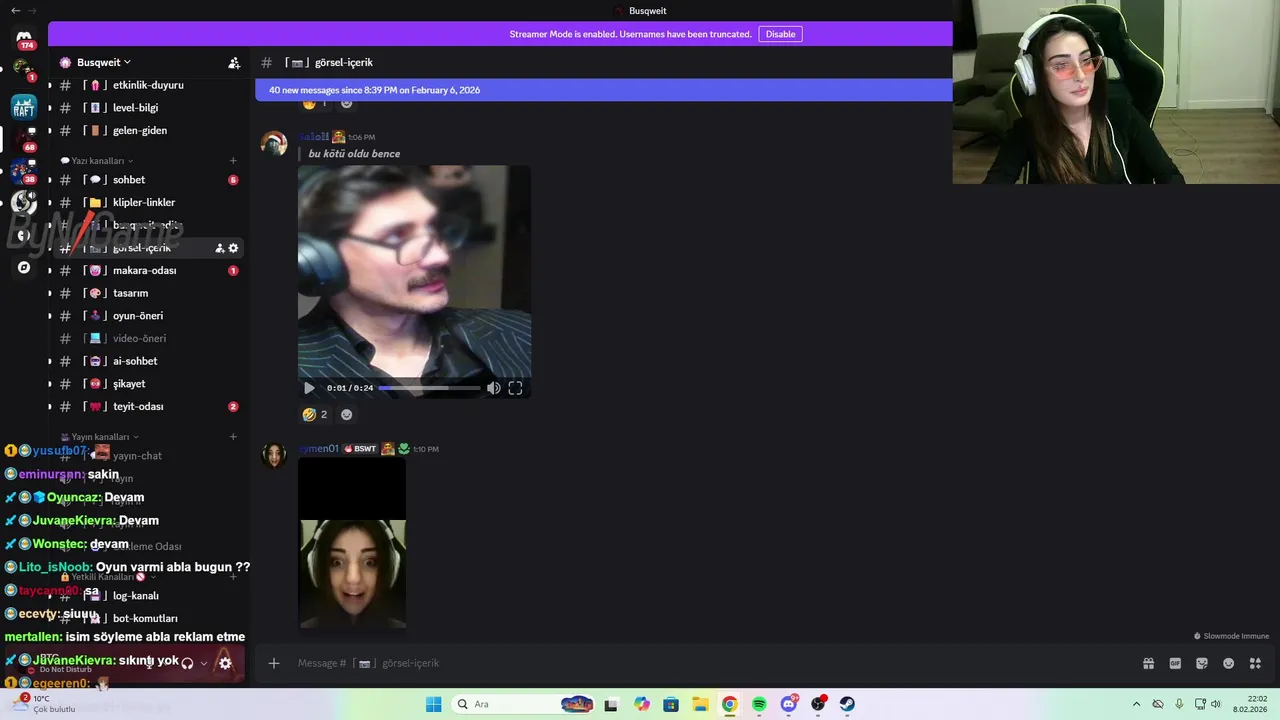The height and width of the screenshot is (720, 1280).
Task: Mute the video volume icon
Action: coord(493,388)
